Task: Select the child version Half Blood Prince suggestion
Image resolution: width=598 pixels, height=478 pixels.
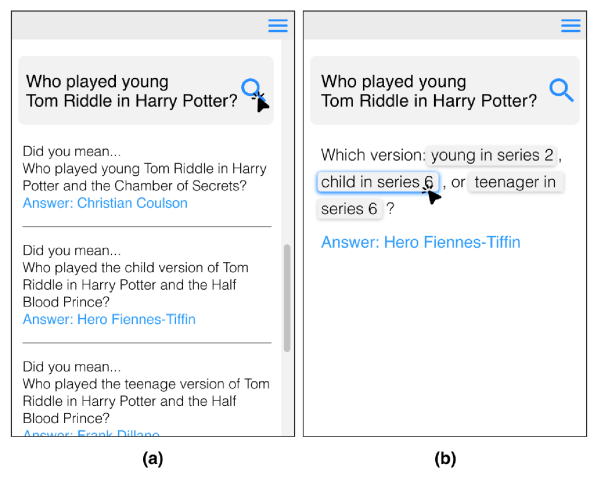Action: pyautogui.click(x=135, y=285)
